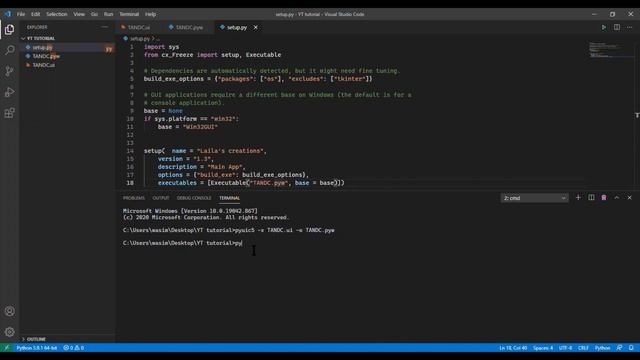The image size is (640, 360).
Task: Split the editor to the right
Action: (x=617, y=27)
